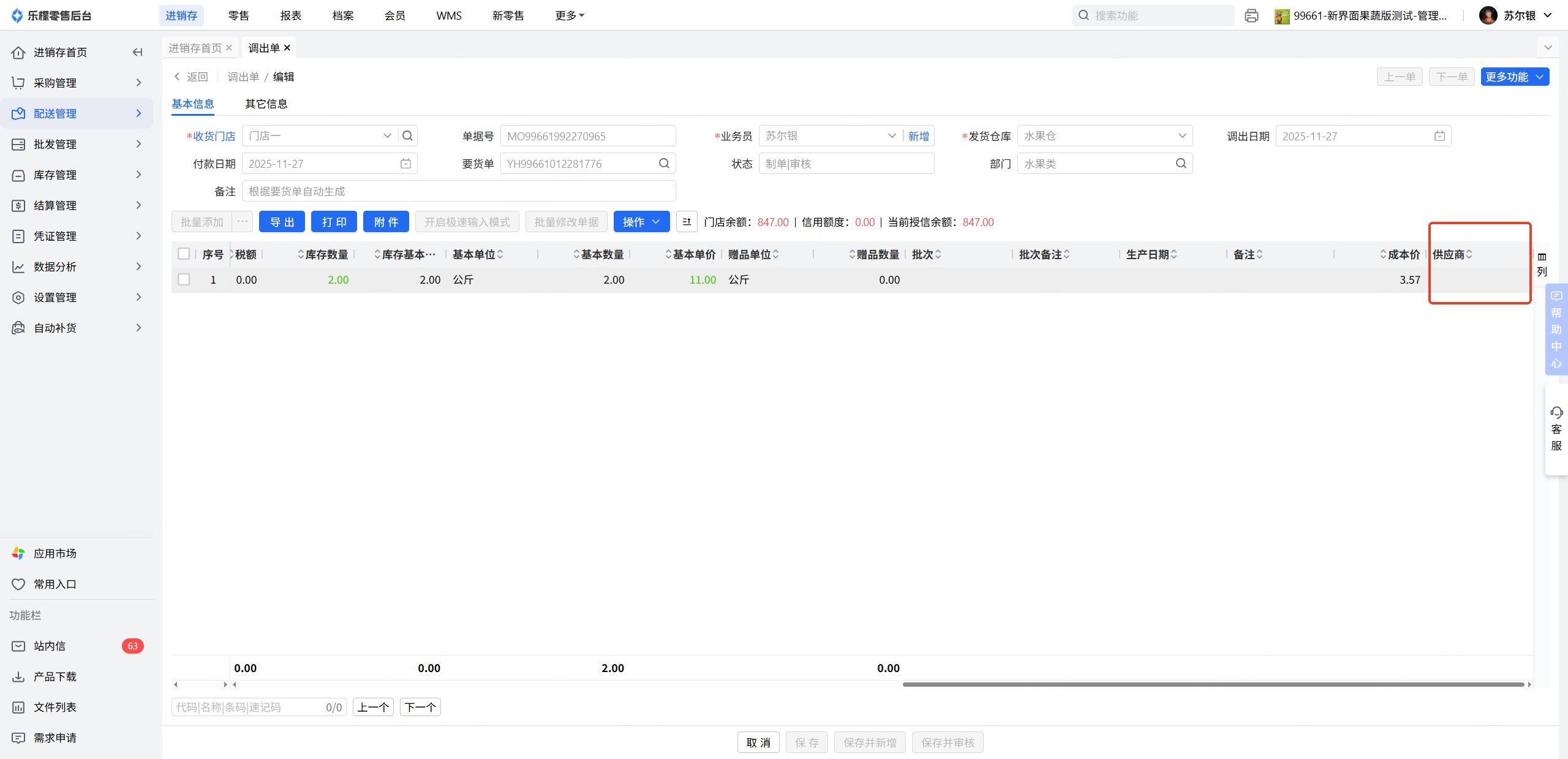Open the 报表 top menu

[290, 15]
